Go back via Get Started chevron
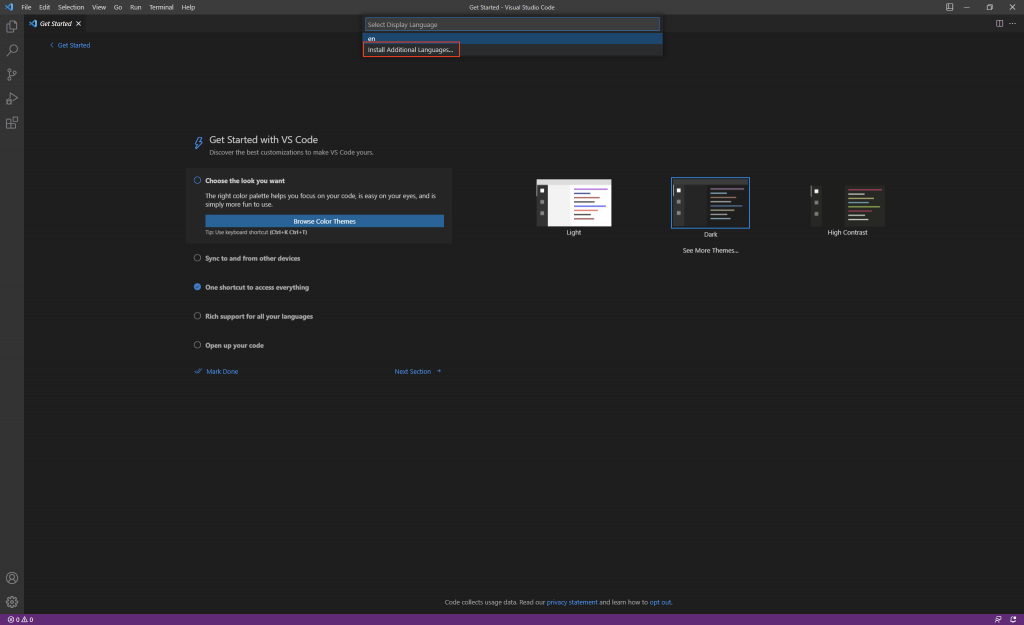The width and height of the screenshot is (1024, 625). [x=52, y=45]
